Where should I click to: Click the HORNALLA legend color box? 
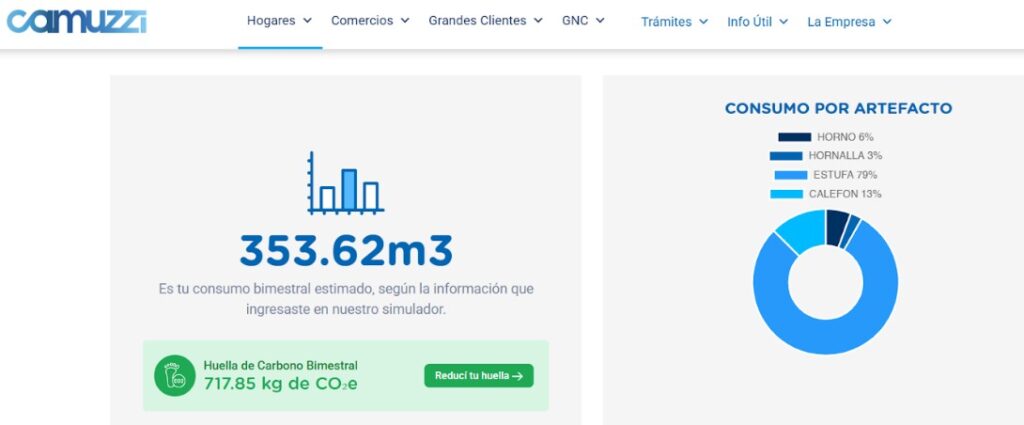pyautogui.click(x=786, y=156)
